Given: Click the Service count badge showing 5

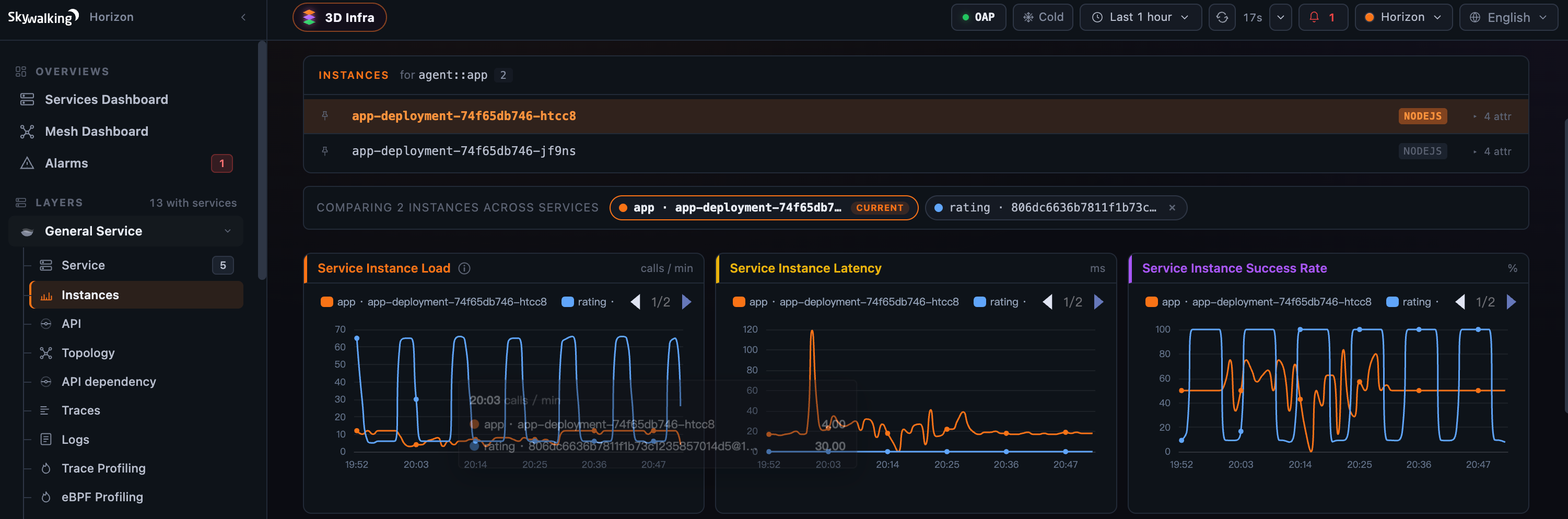Looking at the screenshot, I should click(x=223, y=265).
